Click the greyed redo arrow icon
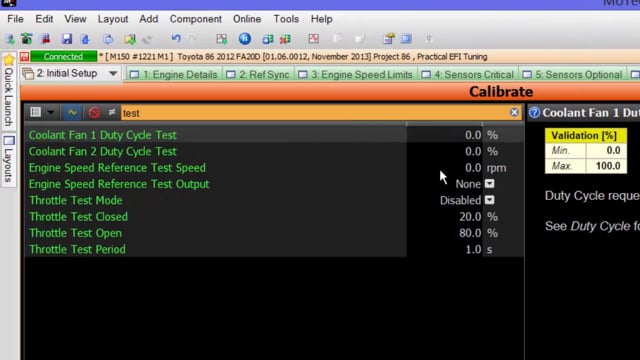Screen dimensions: 640x360 [x=193, y=39]
